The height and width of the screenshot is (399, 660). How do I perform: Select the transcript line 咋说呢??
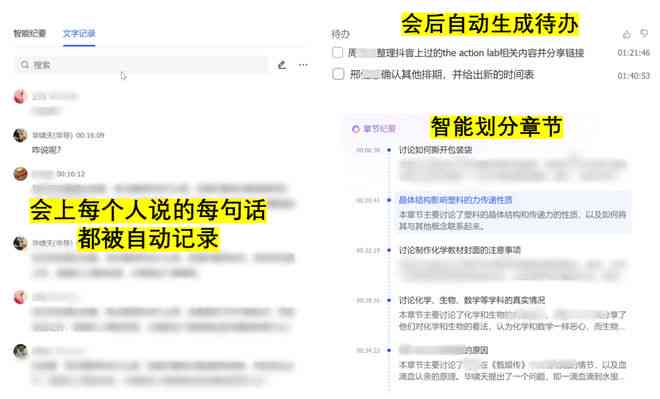[x=47, y=150]
